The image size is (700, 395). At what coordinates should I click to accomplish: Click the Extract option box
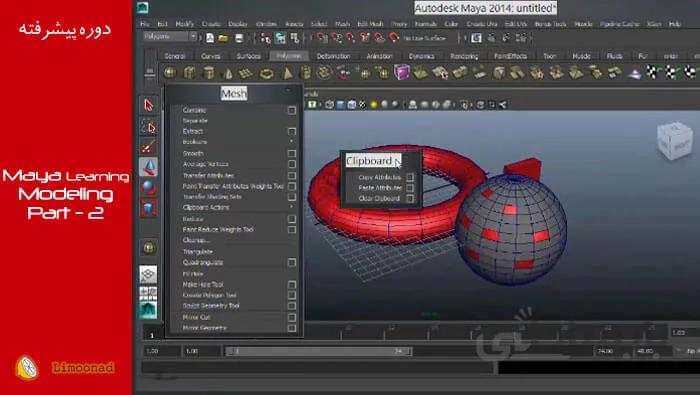coord(292,131)
